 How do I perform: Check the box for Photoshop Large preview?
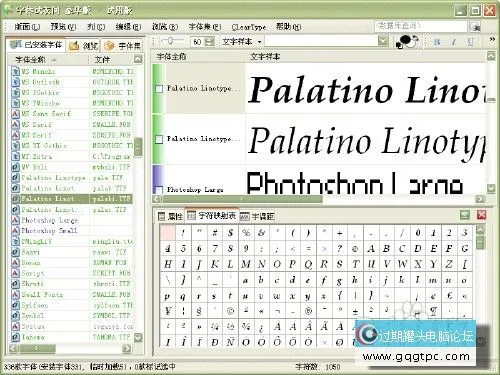point(159,190)
